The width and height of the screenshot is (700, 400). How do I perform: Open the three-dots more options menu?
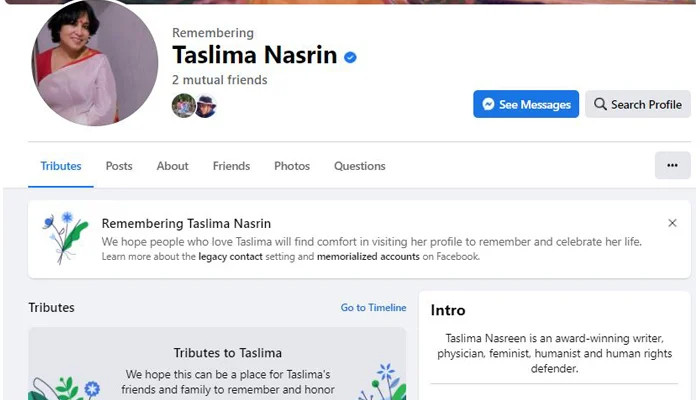(672, 165)
